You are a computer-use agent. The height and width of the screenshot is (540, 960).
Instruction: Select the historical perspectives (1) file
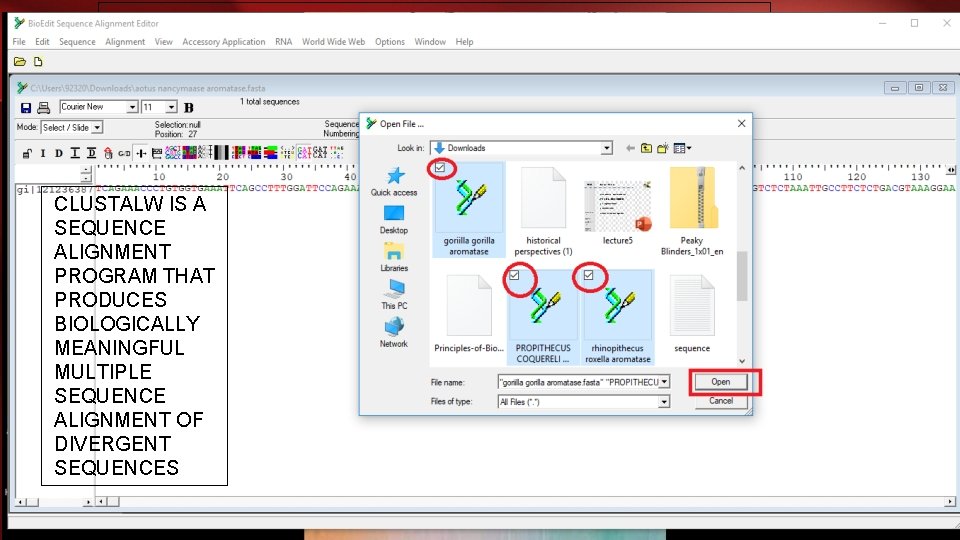point(543,210)
